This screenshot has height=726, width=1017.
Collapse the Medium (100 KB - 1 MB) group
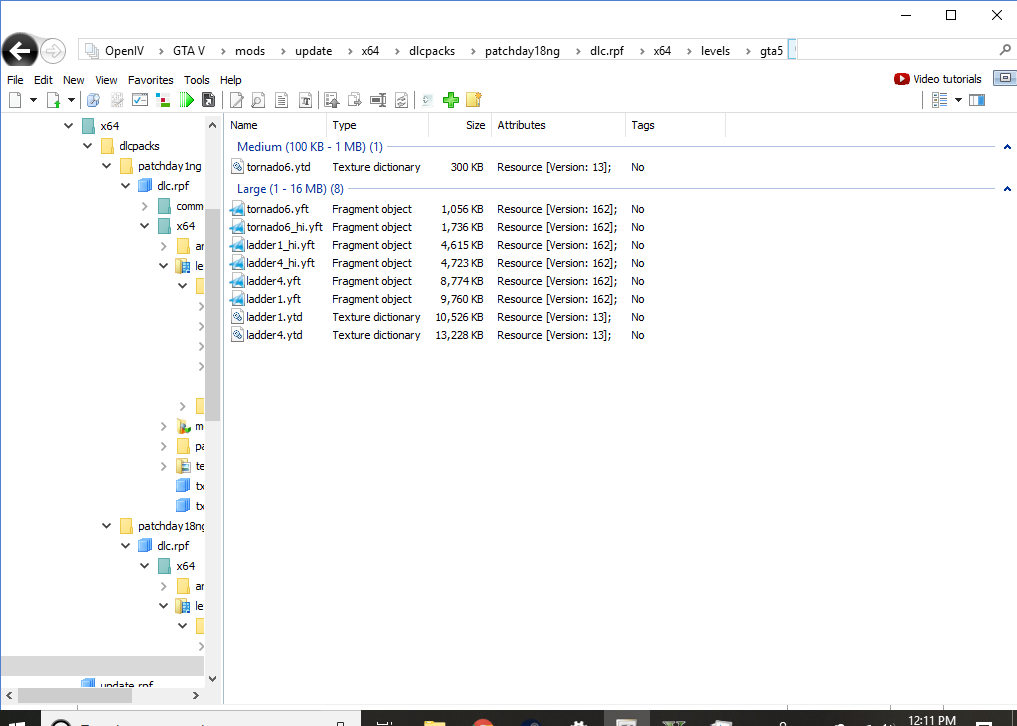pos(1006,147)
